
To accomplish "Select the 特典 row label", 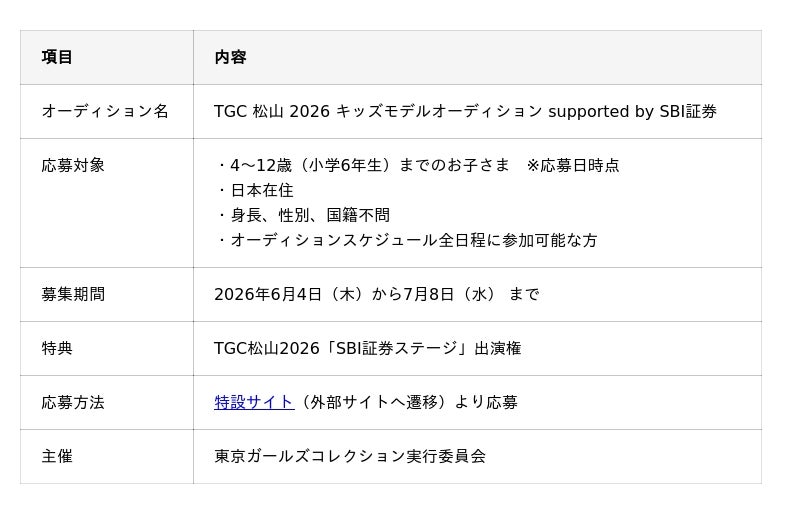I will pos(57,349).
